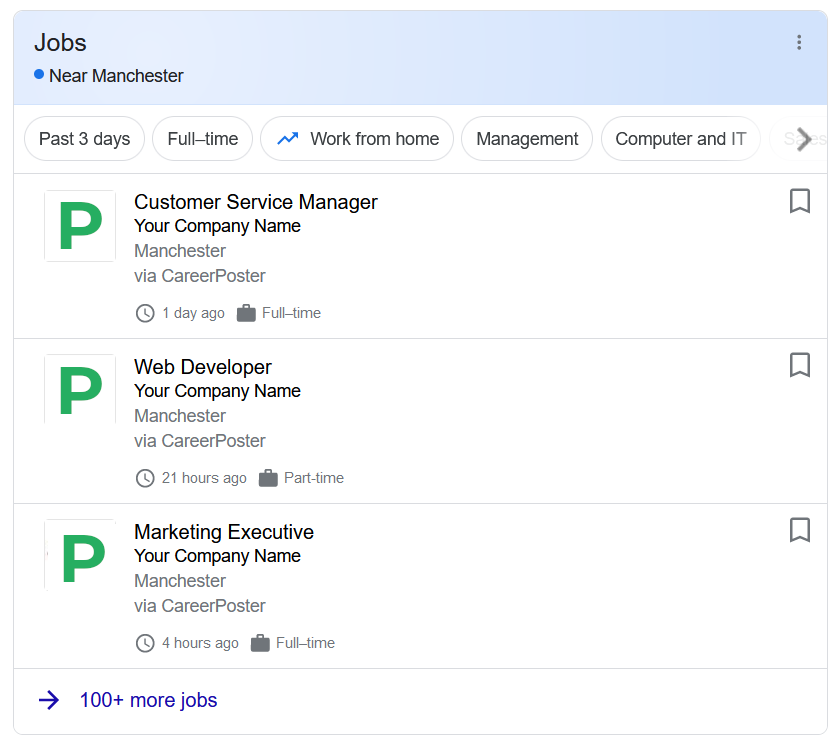The width and height of the screenshot is (837, 744).
Task: Select the Management filter category
Action: click(x=527, y=138)
